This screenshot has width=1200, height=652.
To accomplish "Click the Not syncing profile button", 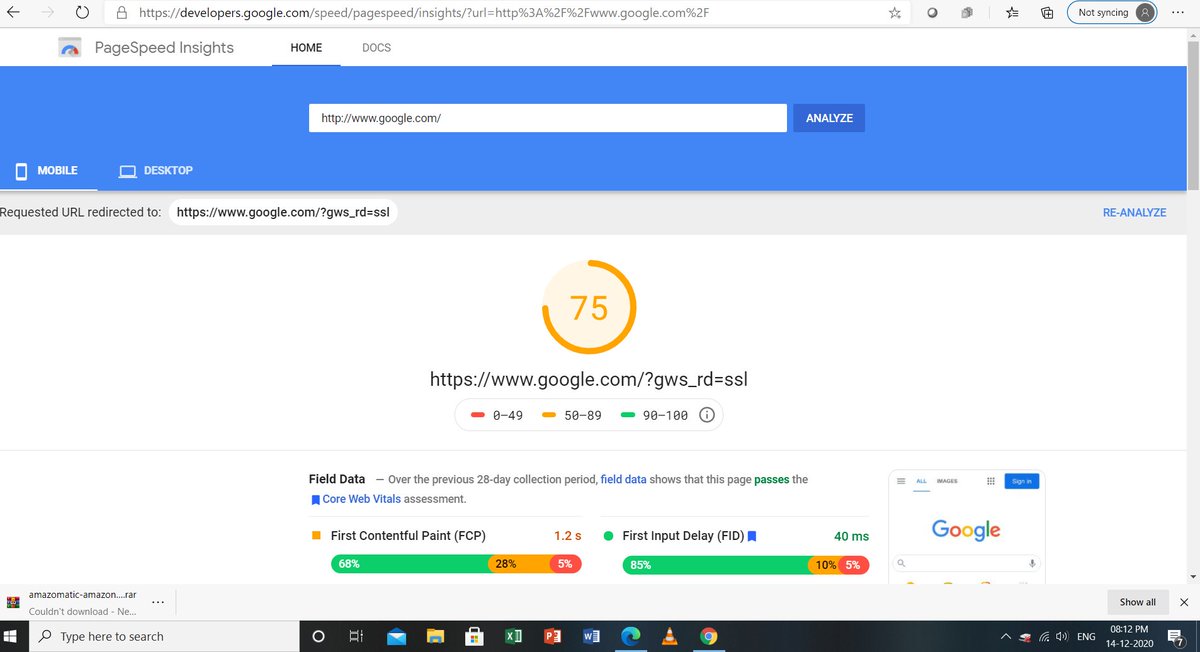I will coord(1113,13).
